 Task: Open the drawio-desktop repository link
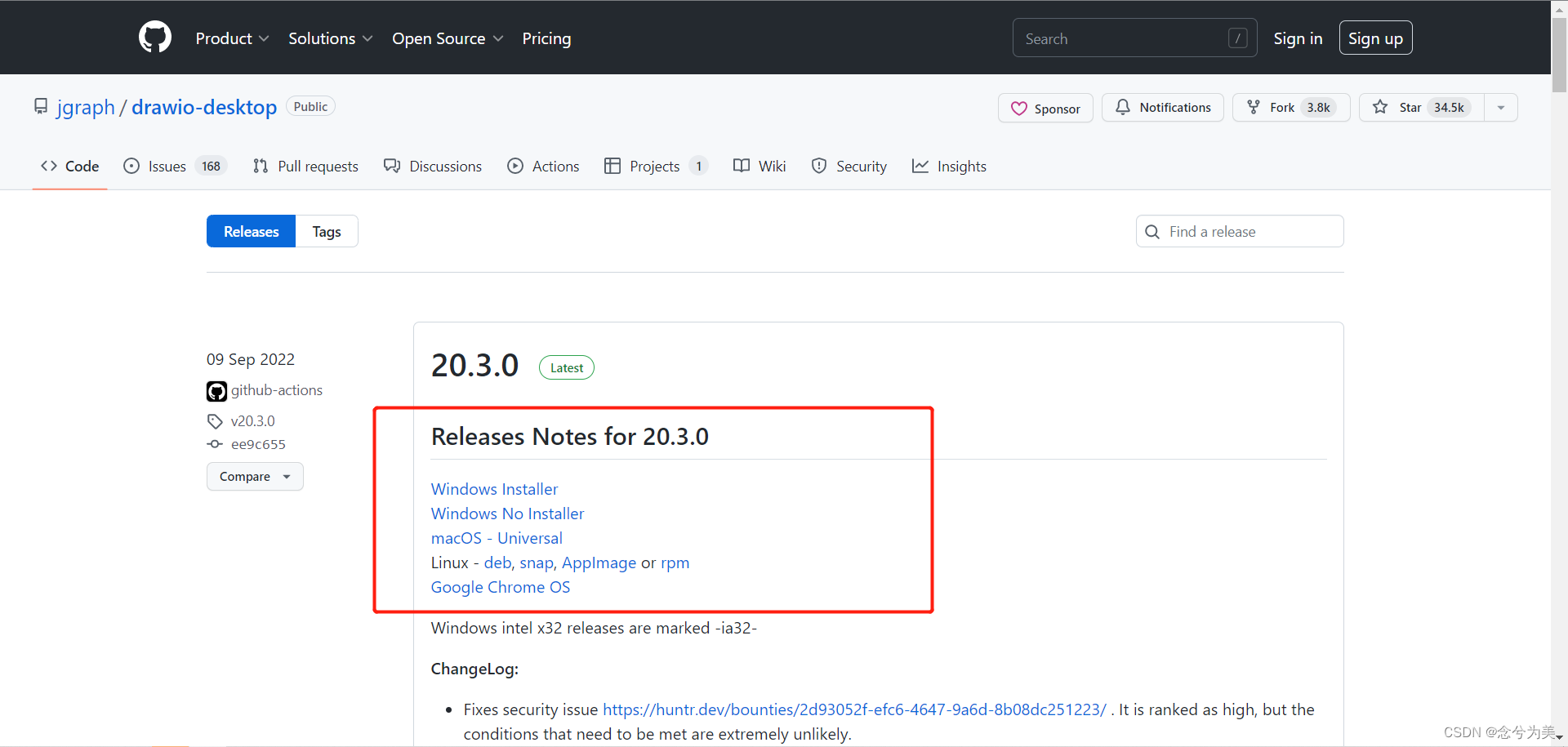[x=204, y=107]
